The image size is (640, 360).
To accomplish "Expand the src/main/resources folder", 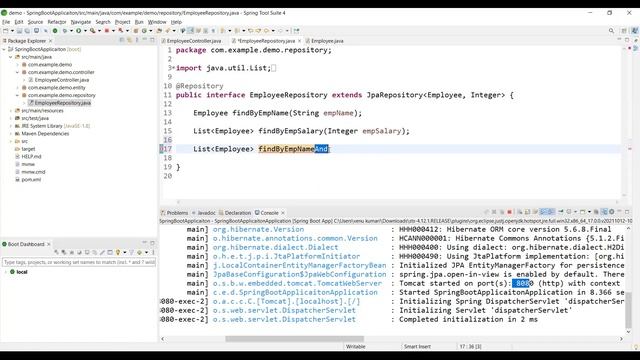I will click(x=11, y=111).
